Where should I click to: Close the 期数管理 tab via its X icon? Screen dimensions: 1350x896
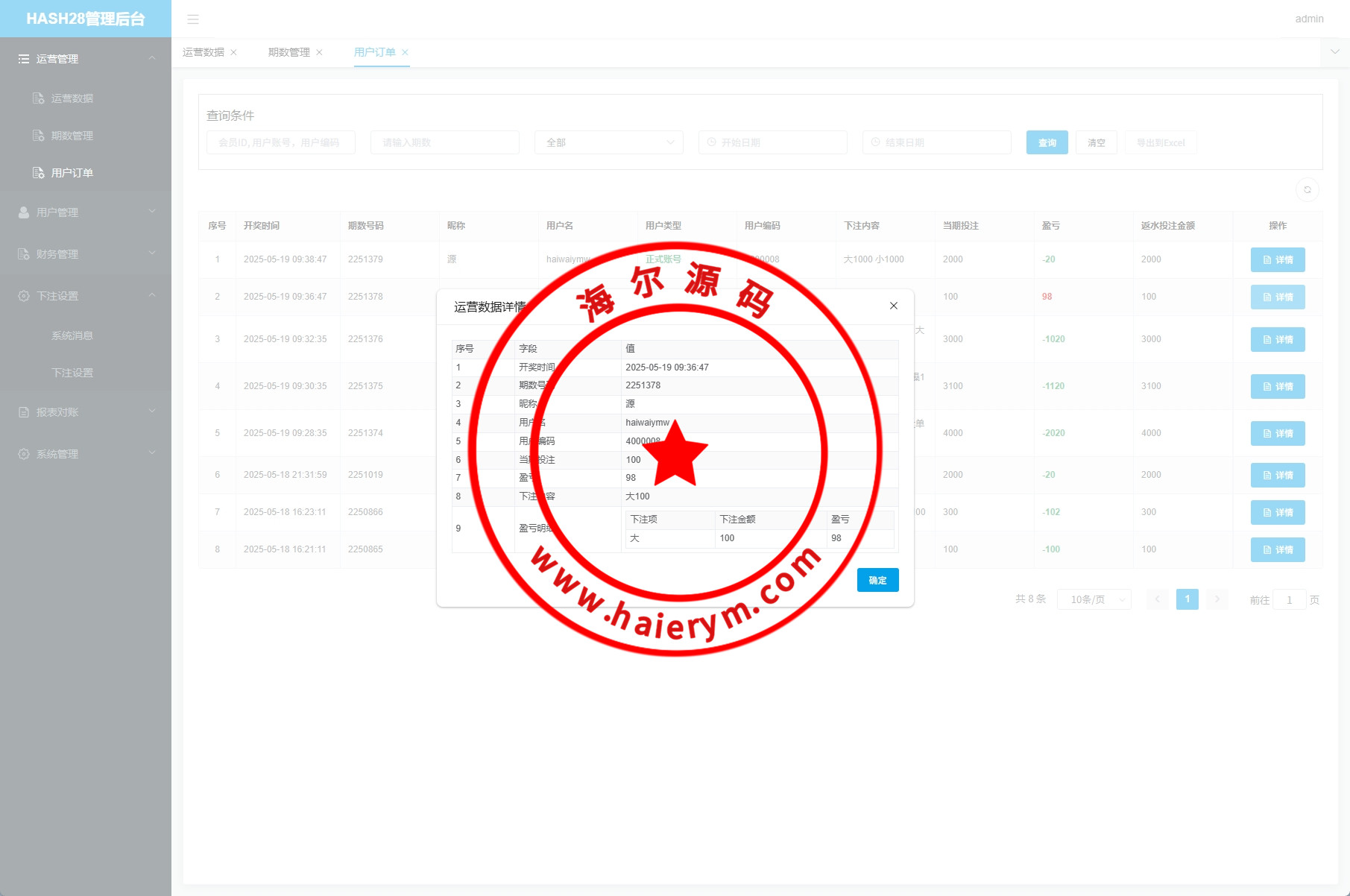tap(320, 52)
